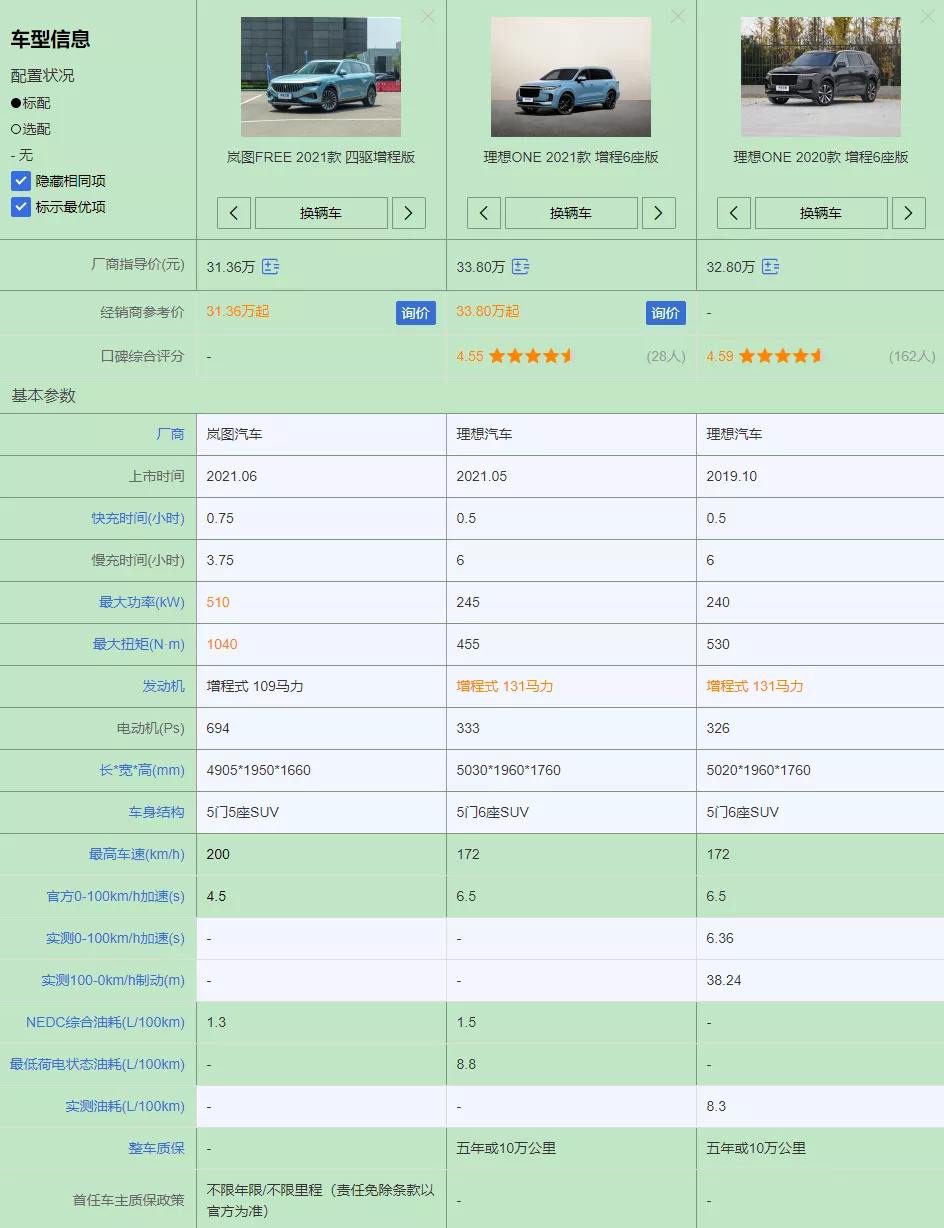
Task: Open 岚图FREE 2021款 四驱增程版 title link
Action: pyautogui.click(x=321, y=157)
